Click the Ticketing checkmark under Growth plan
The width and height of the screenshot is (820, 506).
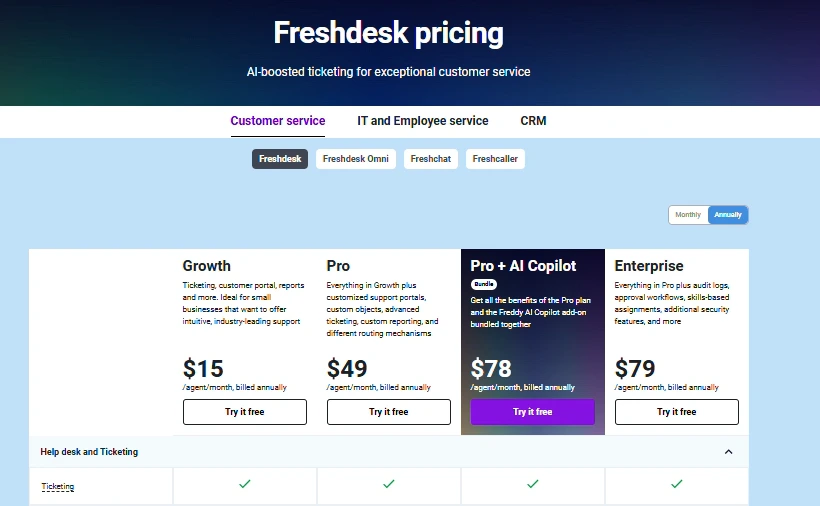tap(244, 484)
